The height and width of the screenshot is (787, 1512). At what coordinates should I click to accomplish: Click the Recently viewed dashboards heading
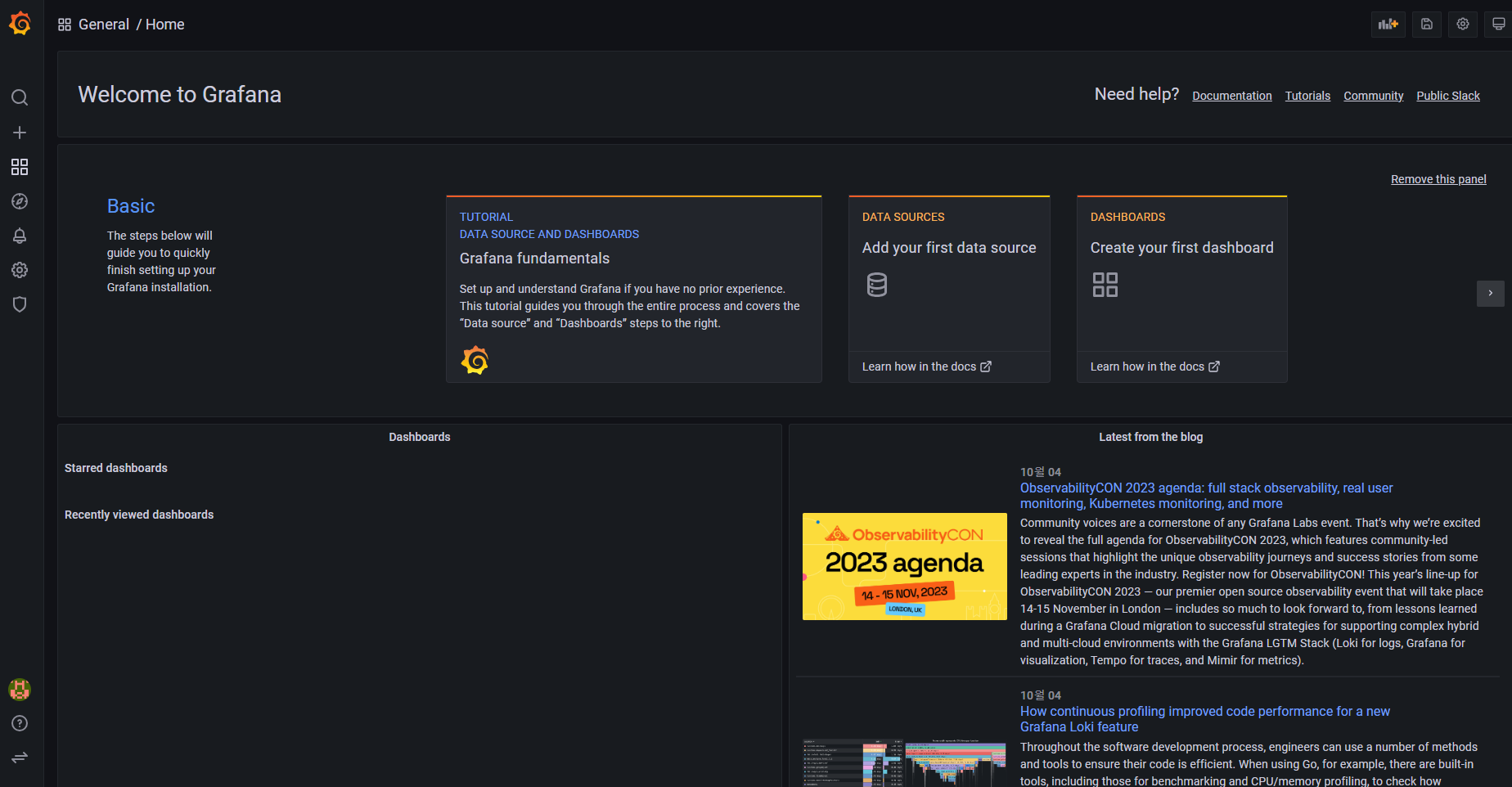[139, 515]
